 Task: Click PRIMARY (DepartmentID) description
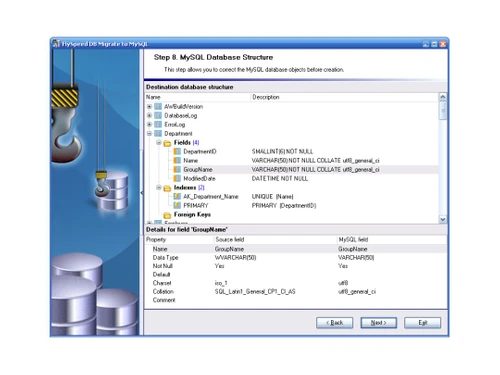coord(284,206)
